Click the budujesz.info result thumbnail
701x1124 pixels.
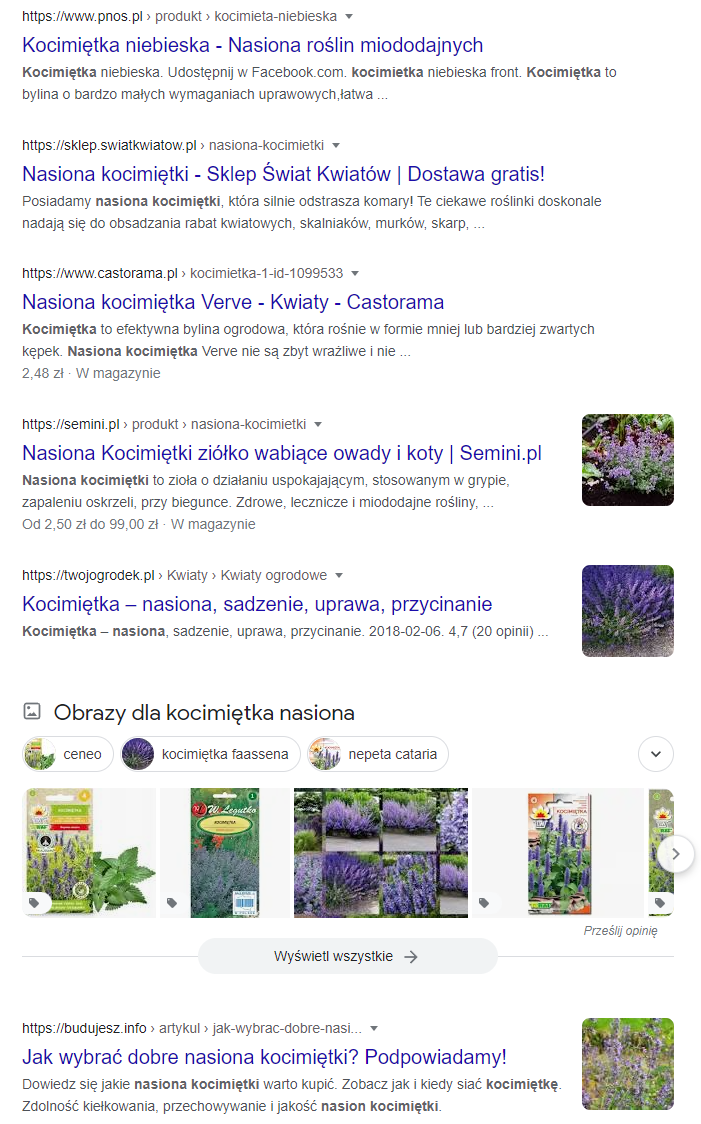(x=628, y=1064)
